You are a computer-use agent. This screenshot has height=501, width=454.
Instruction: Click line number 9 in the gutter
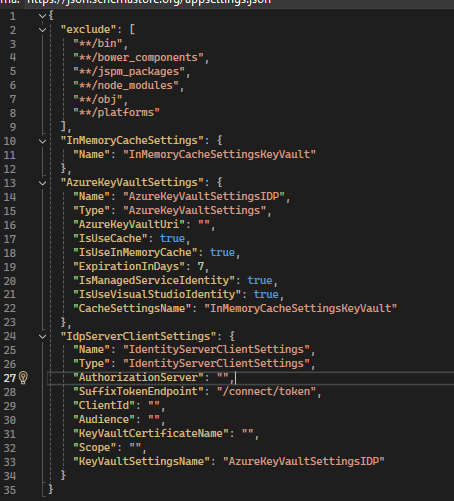tap(13, 127)
